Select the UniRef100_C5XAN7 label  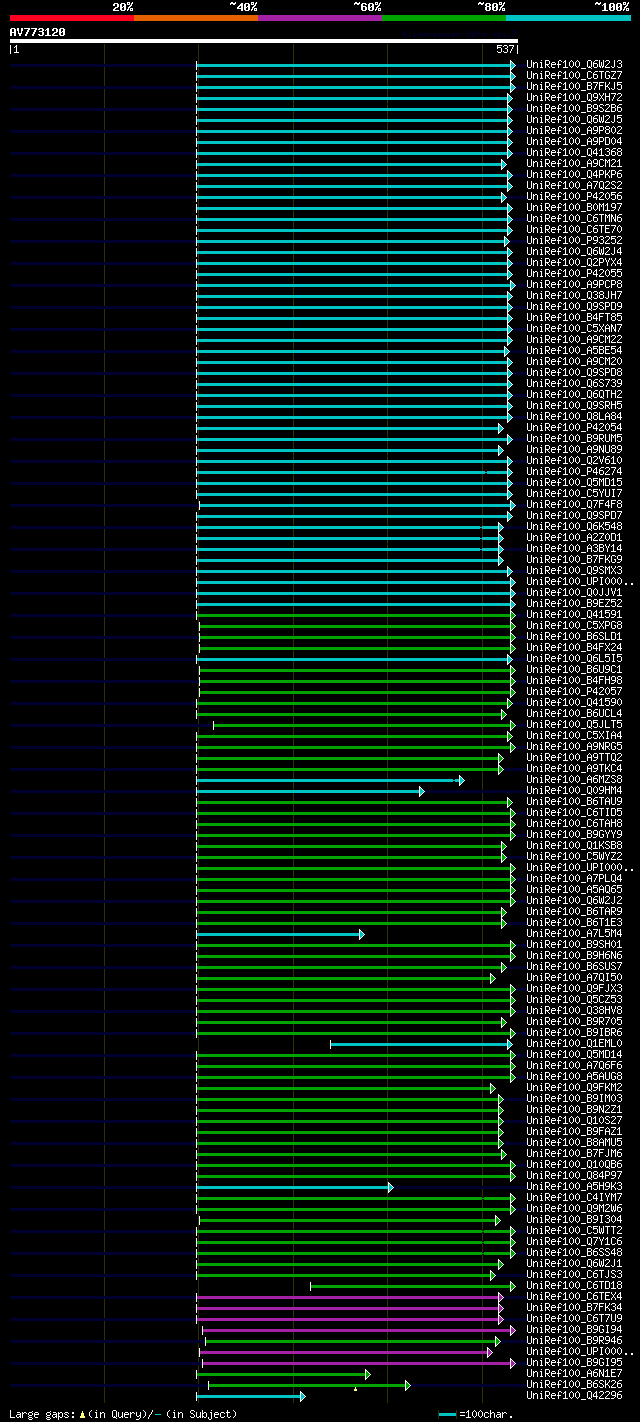(x=574, y=328)
